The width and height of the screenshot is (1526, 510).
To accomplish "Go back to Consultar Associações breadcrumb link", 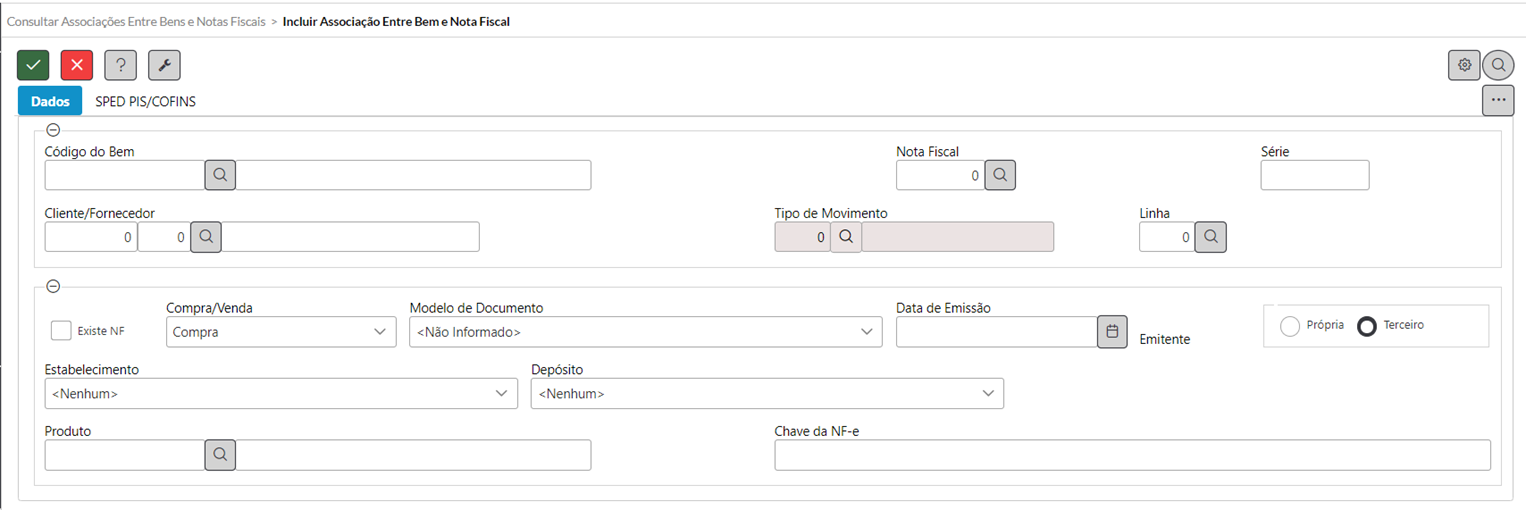I will point(136,21).
